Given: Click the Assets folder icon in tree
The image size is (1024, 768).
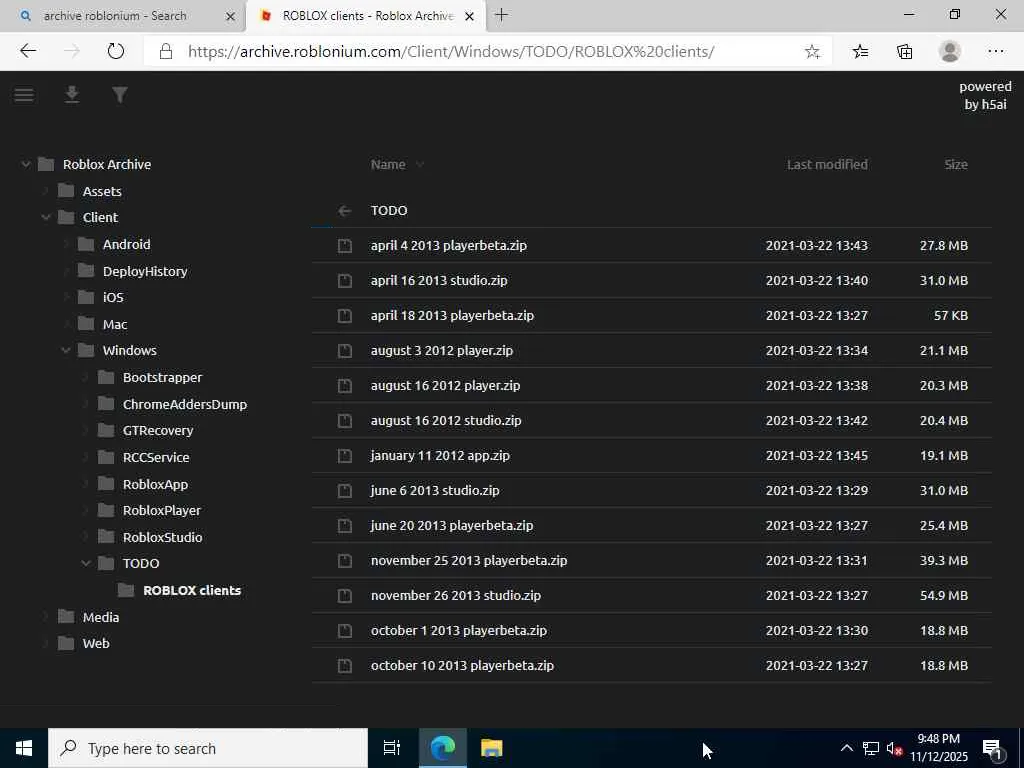Looking at the screenshot, I should click(66, 191).
